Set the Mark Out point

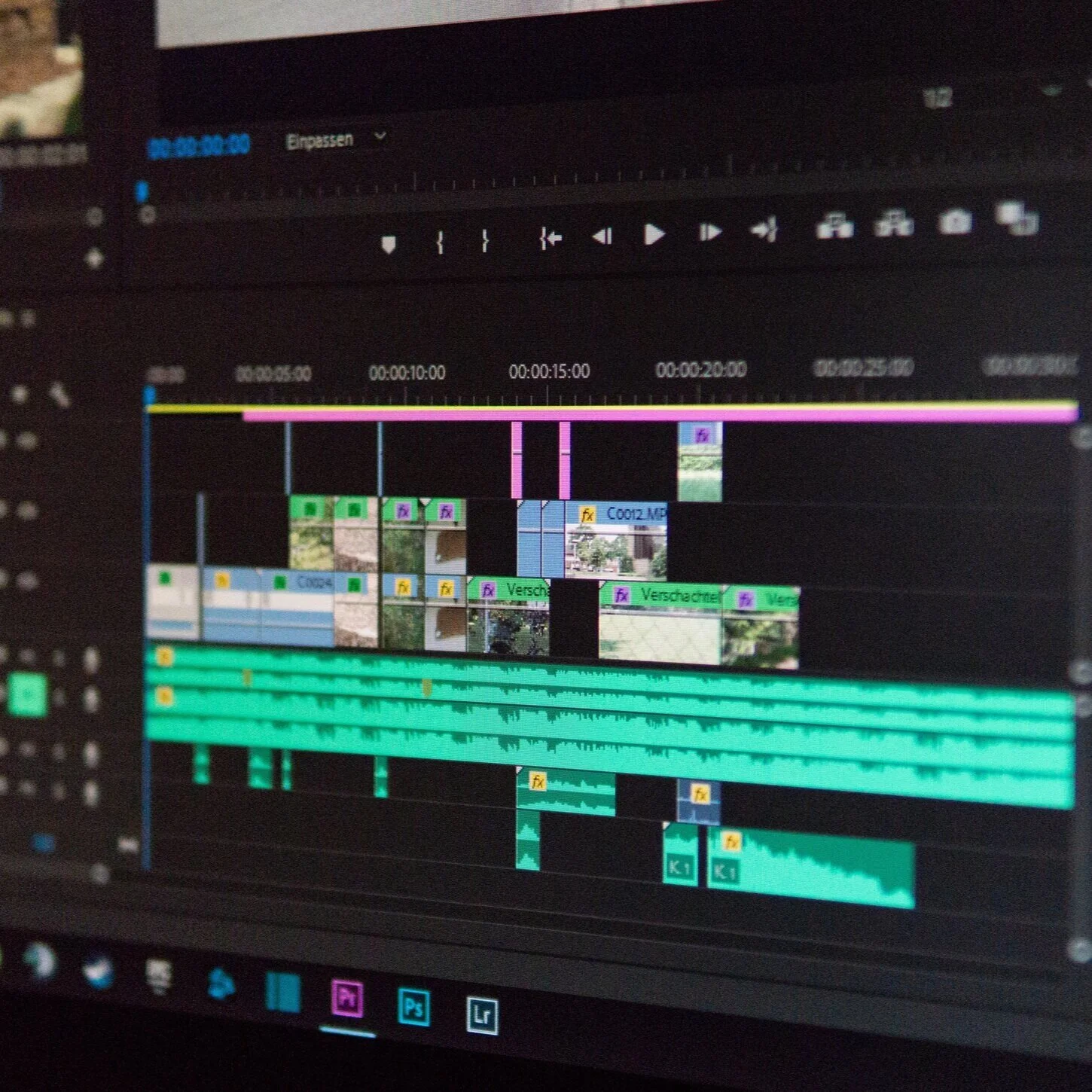[x=485, y=240]
